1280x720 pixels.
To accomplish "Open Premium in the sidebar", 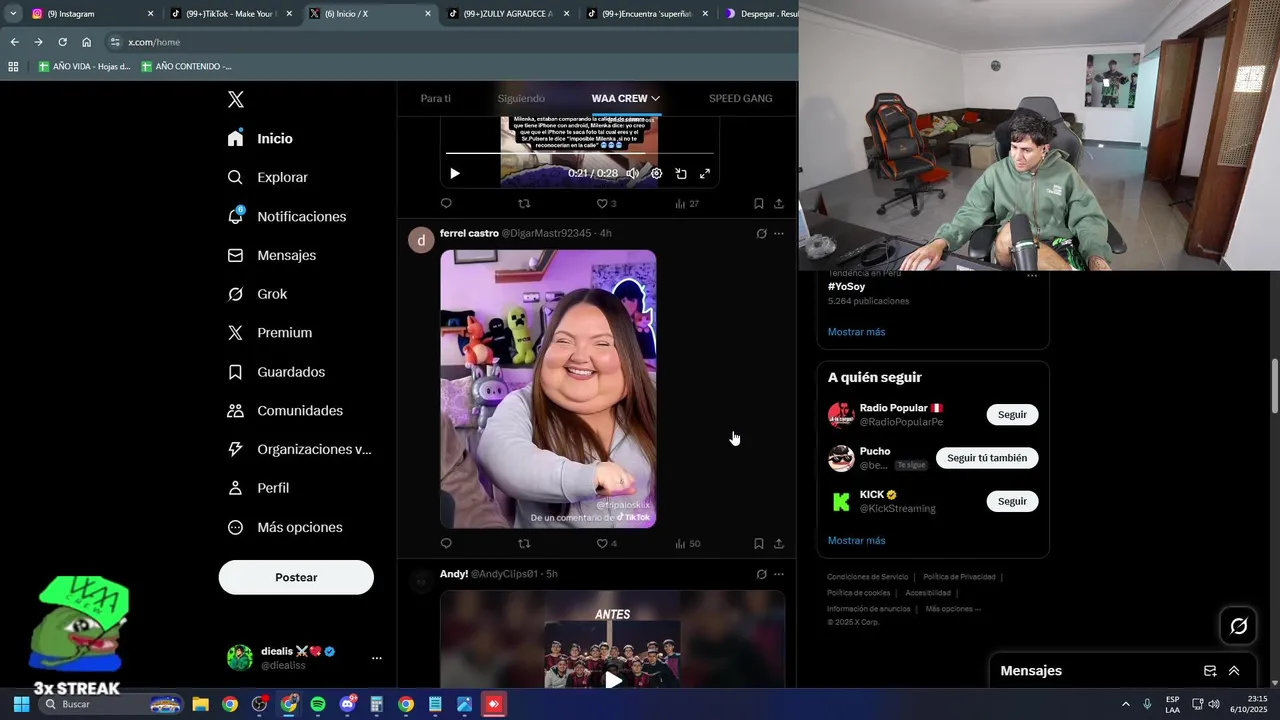I will click(x=270, y=333).
